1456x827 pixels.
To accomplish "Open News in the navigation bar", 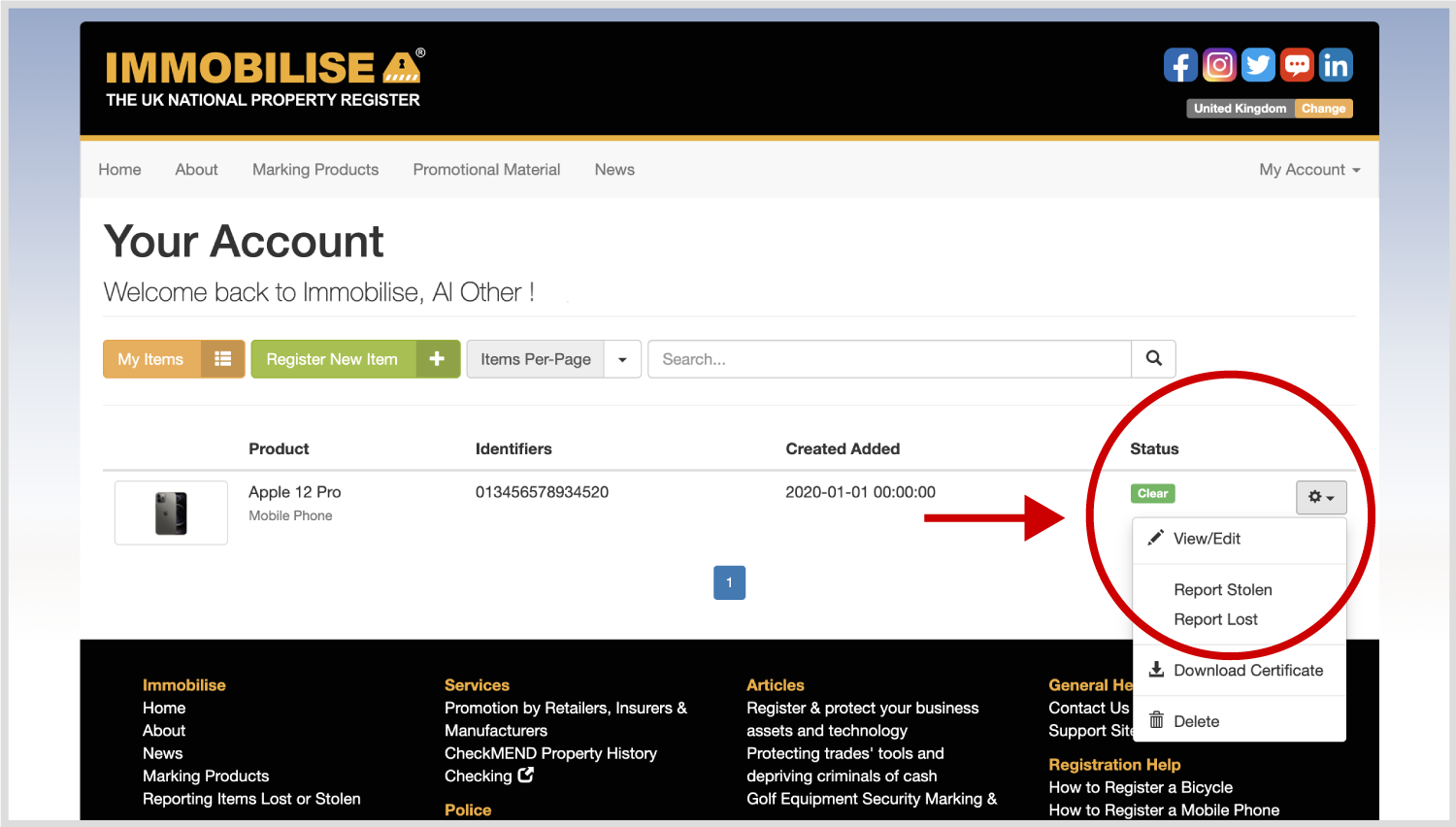I will coord(614,170).
